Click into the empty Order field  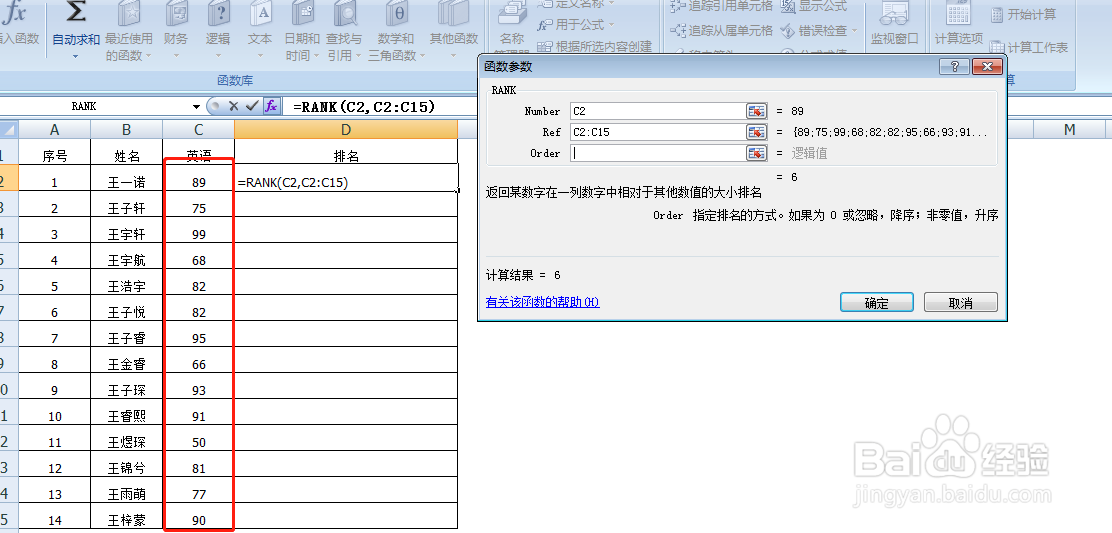point(658,153)
